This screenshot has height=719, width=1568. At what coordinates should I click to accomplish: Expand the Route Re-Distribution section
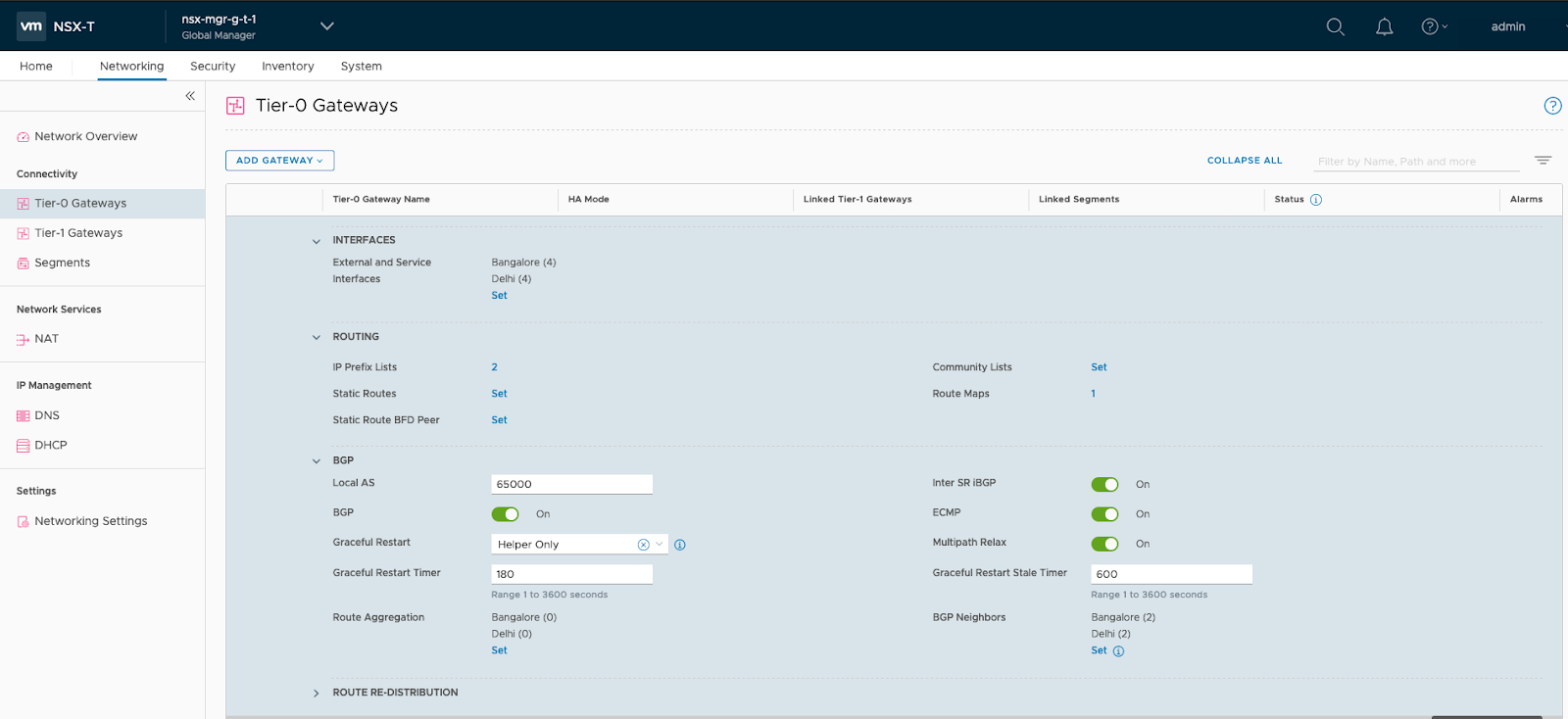point(317,694)
